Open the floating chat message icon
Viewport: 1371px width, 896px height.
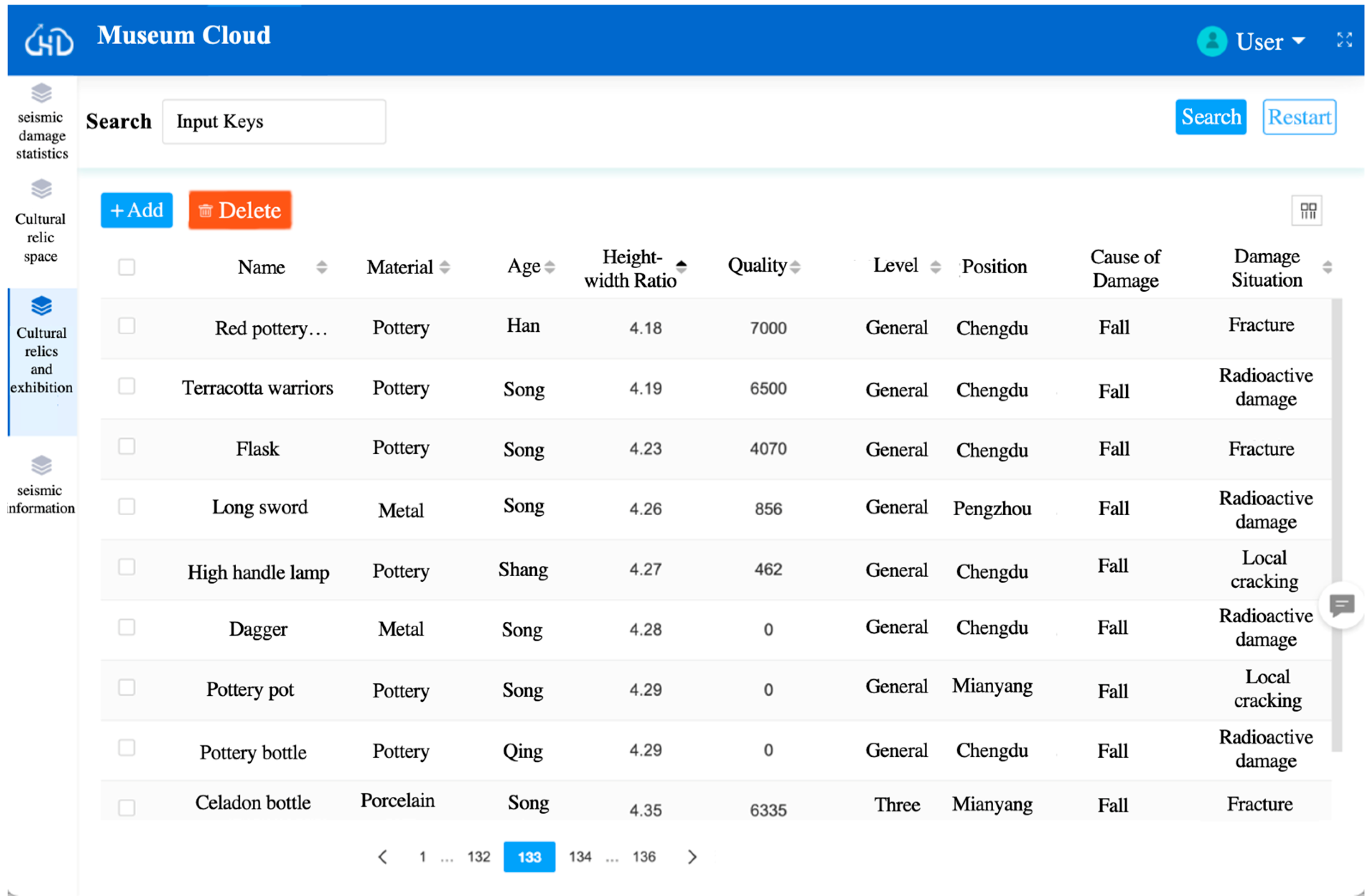click(1342, 605)
